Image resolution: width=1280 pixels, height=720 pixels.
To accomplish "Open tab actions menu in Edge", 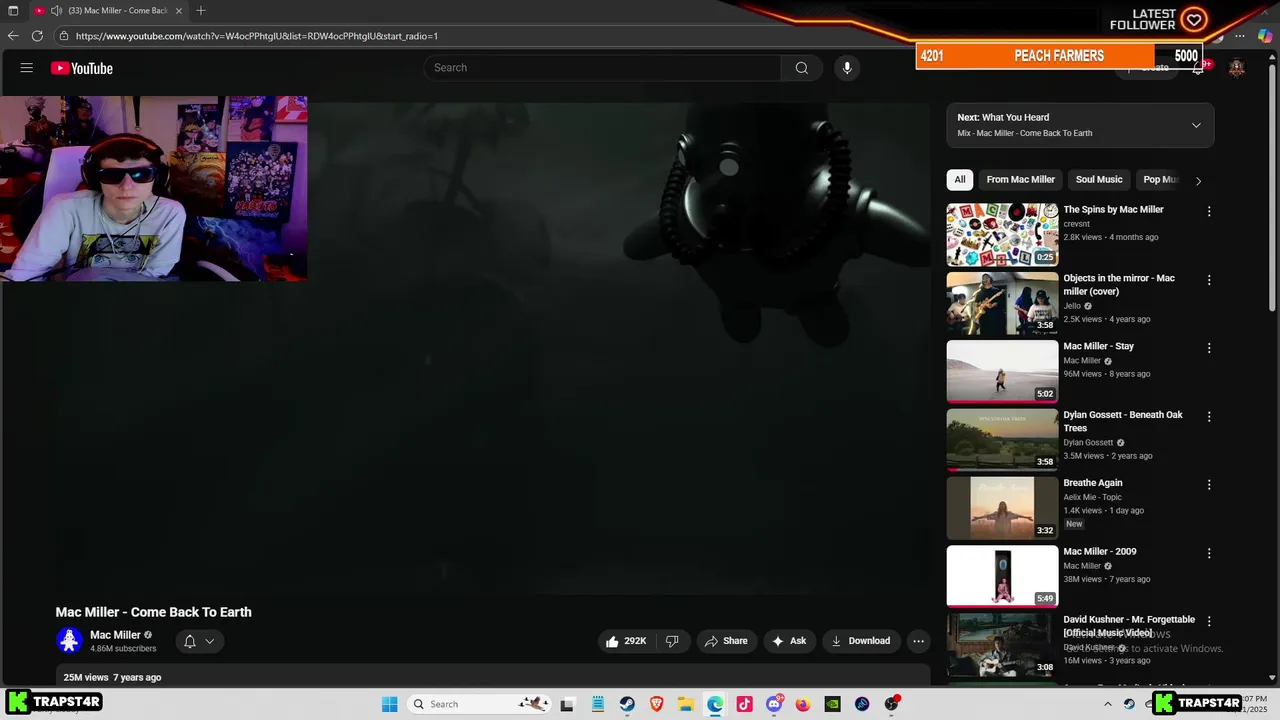I will [x=13, y=11].
